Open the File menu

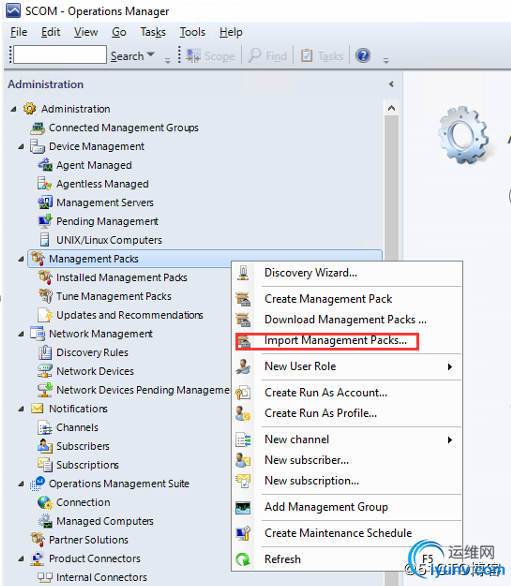click(x=19, y=32)
